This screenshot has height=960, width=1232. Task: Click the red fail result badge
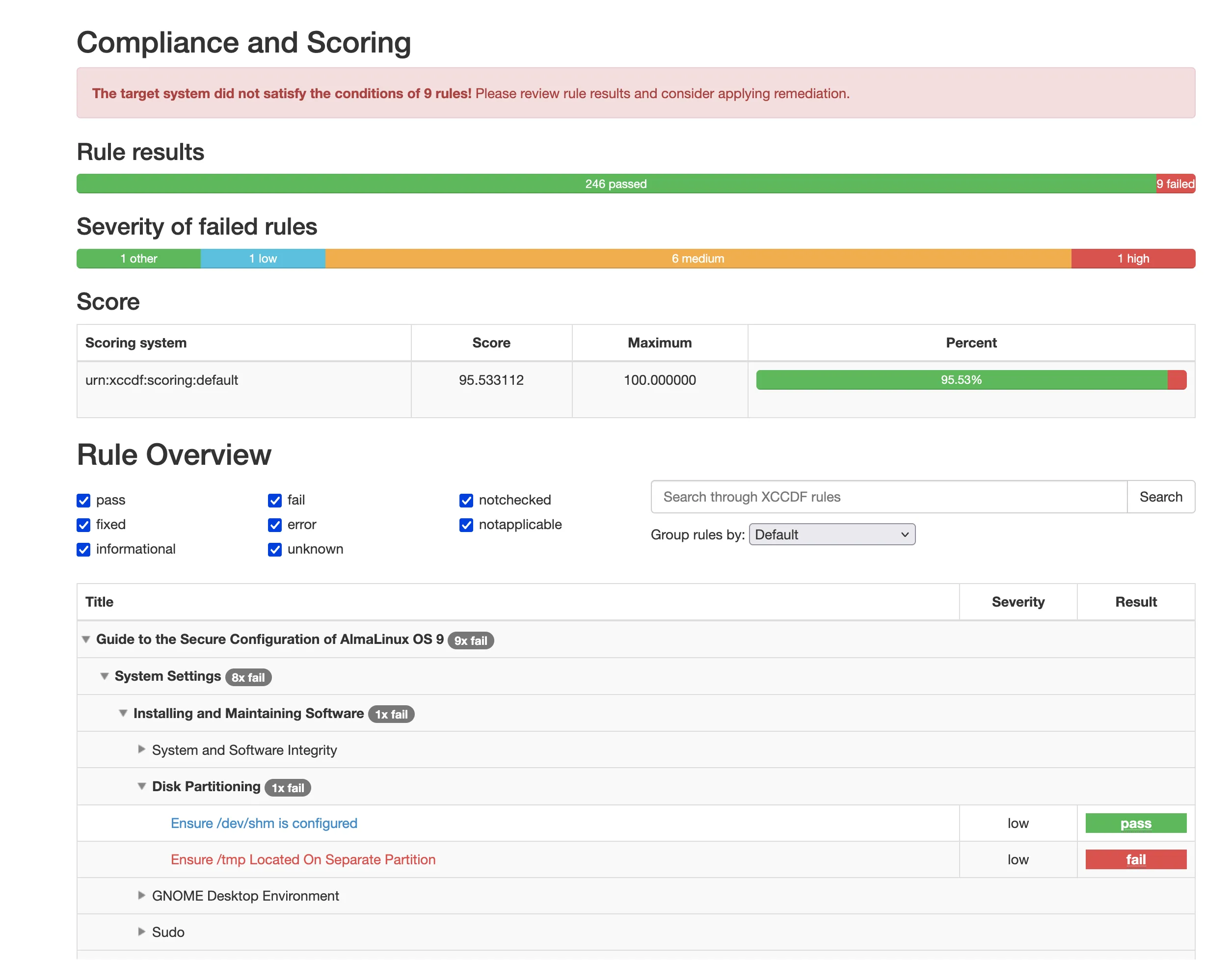pyautogui.click(x=1135, y=859)
